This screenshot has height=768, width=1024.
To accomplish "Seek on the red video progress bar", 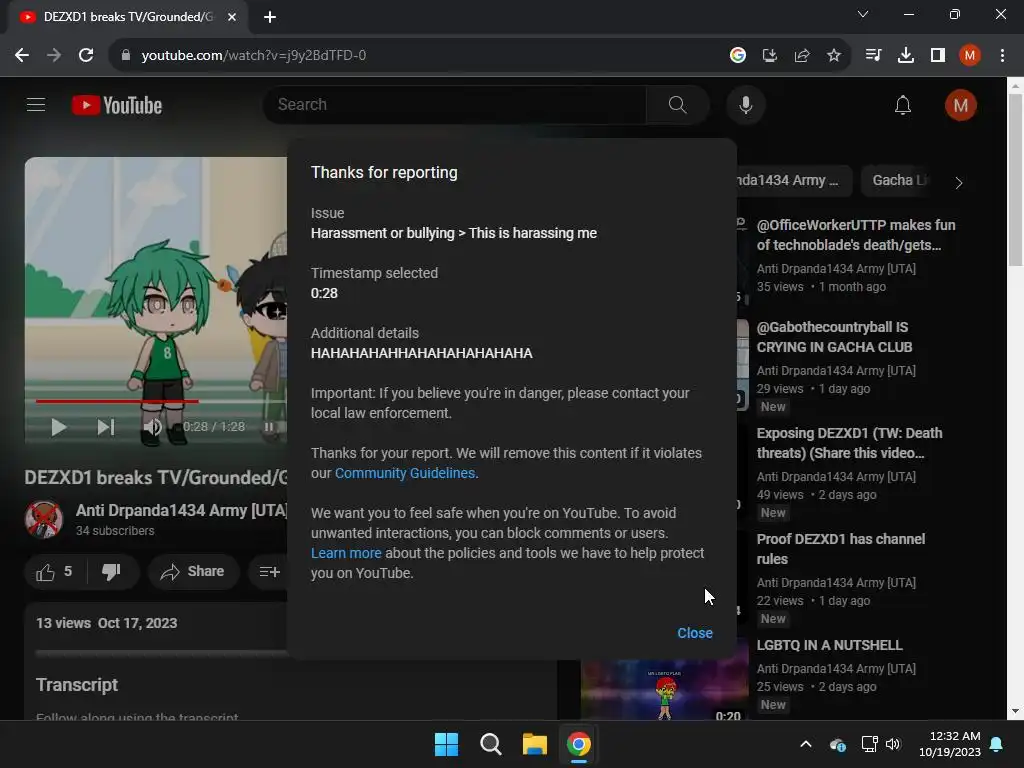I will (x=117, y=401).
